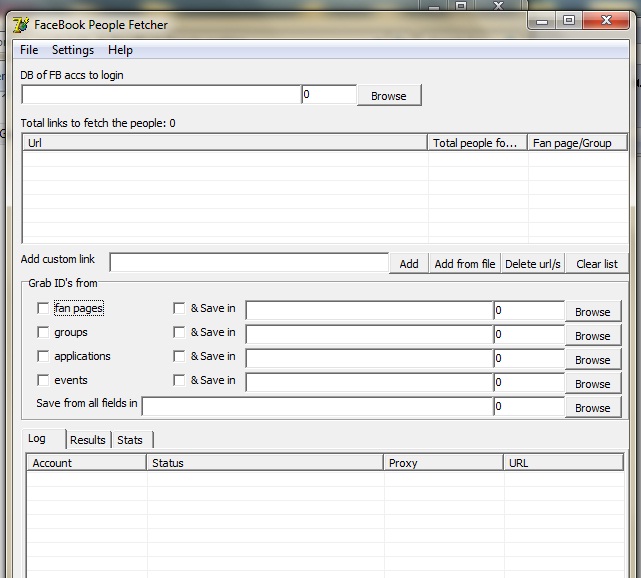This screenshot has width=641, height=578.
Task: Click Clear list button
Action: click(597, 264)
